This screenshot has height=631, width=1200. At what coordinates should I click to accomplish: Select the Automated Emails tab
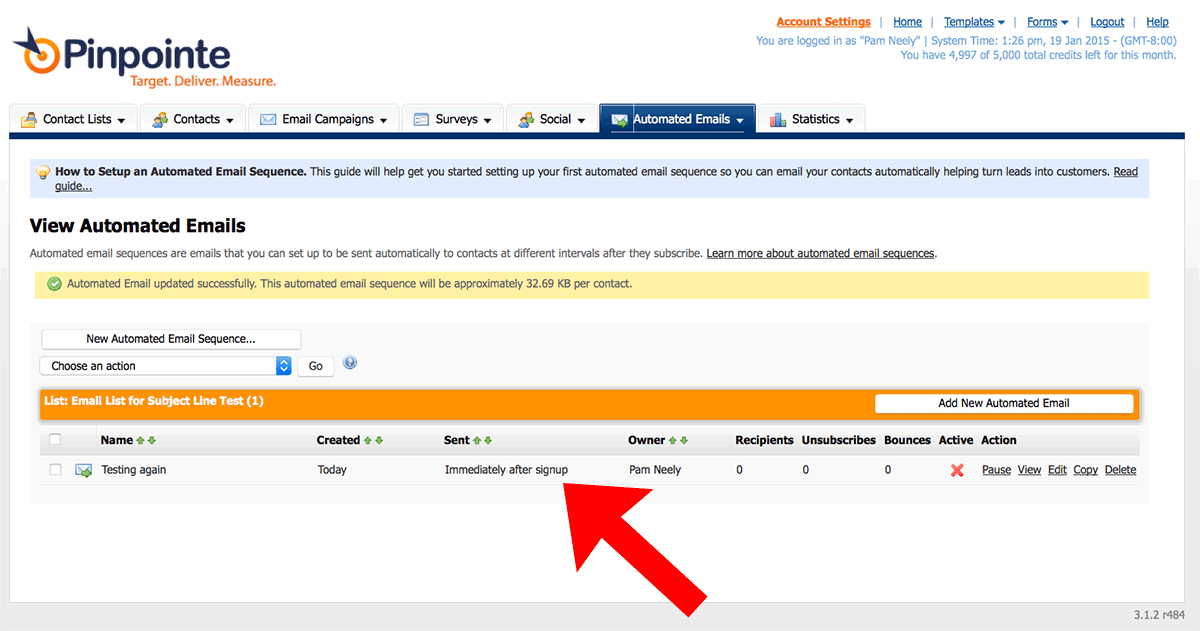pos(677,119)
